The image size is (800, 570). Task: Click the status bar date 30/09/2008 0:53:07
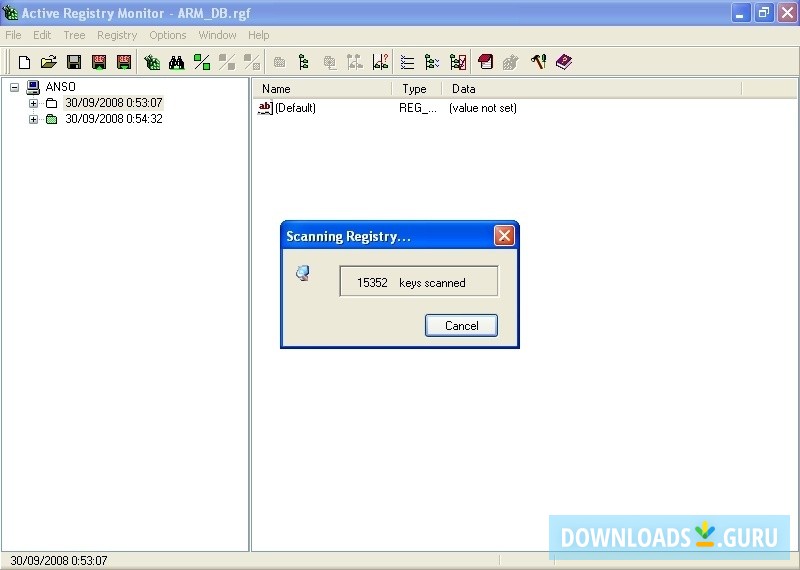59,561
